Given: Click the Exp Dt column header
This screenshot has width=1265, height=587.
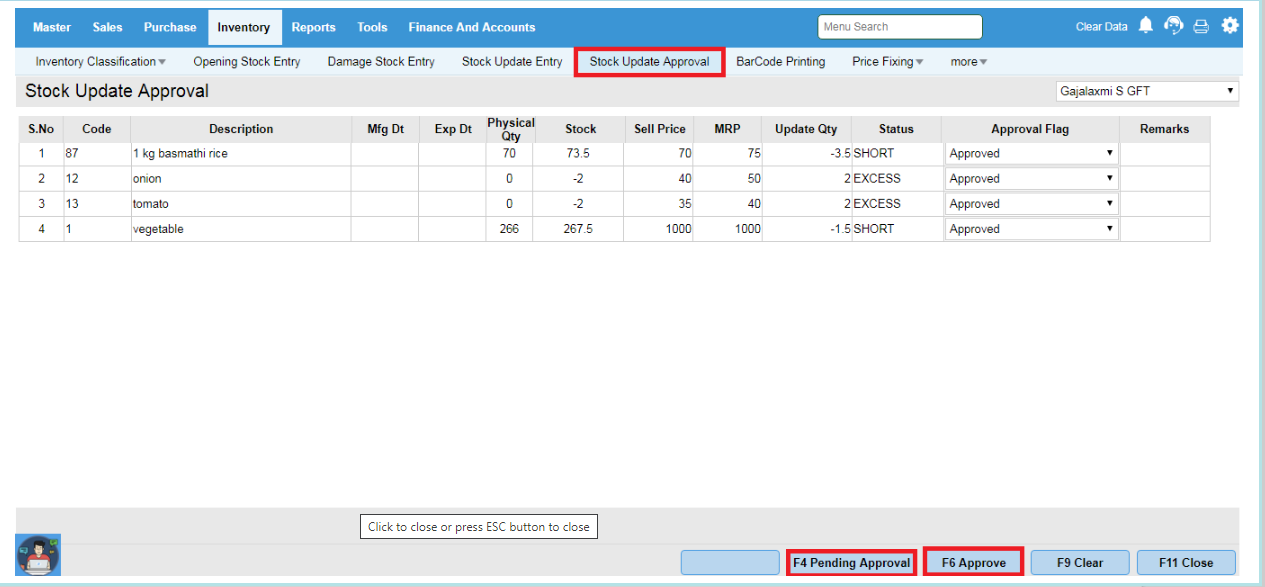Looking at the screenshot, I should click(453, 129).
